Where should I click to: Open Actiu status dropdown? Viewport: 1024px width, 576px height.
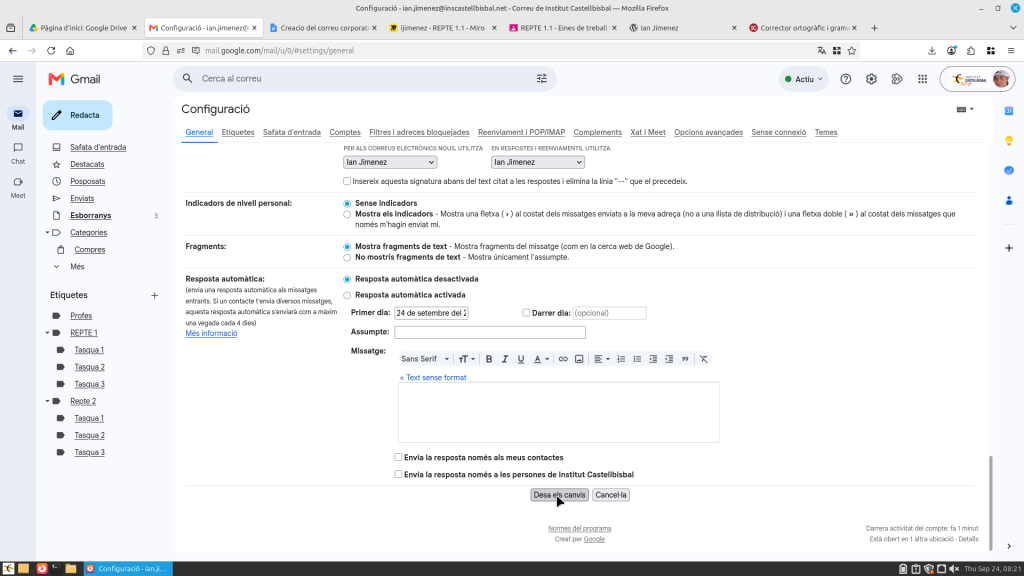(x=803, y=79)
